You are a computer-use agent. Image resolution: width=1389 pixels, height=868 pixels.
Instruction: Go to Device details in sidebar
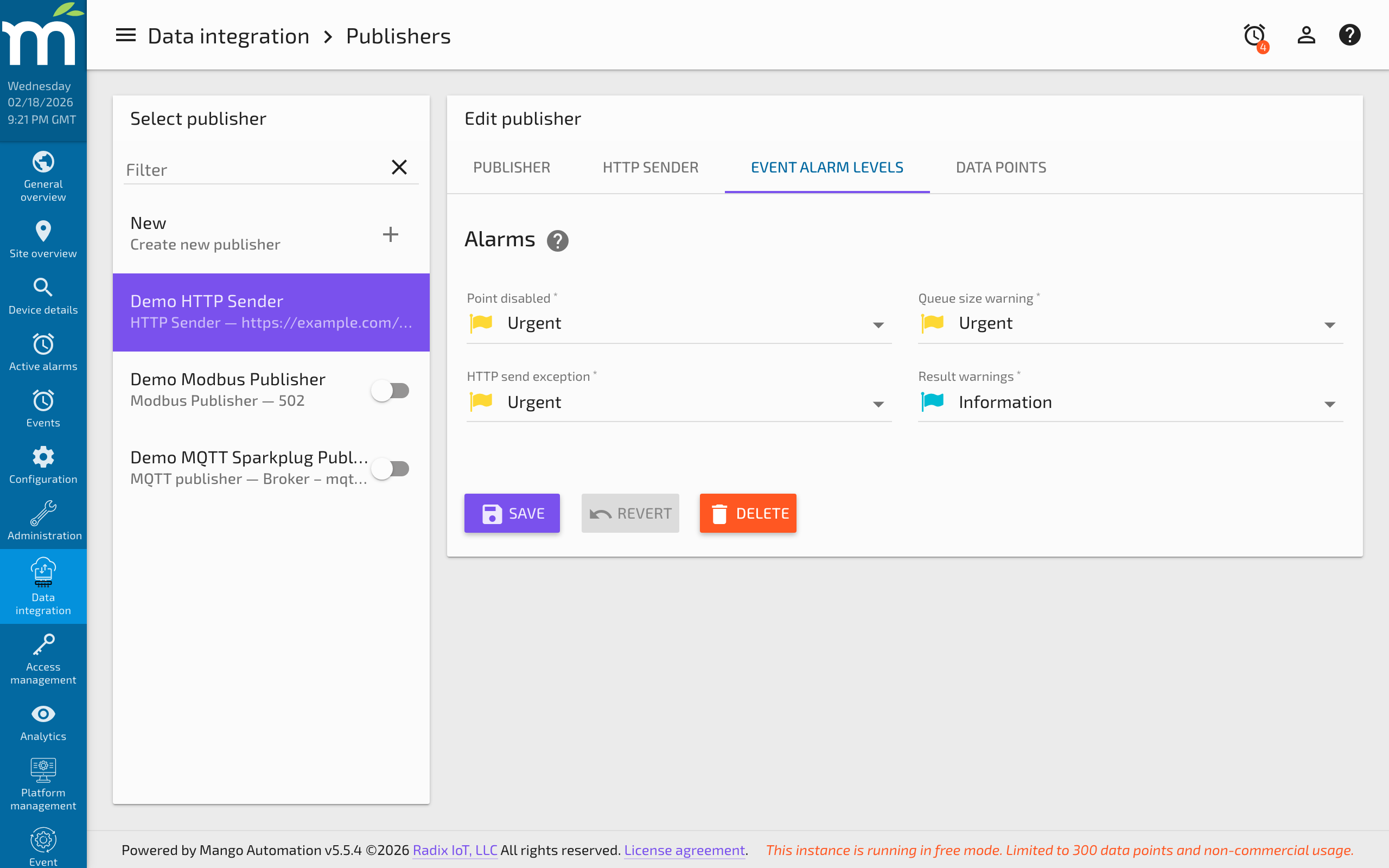click(43, 296)
